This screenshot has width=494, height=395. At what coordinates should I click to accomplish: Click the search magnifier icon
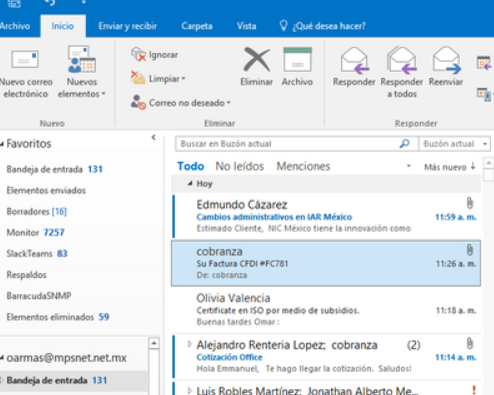click(405, 144)
